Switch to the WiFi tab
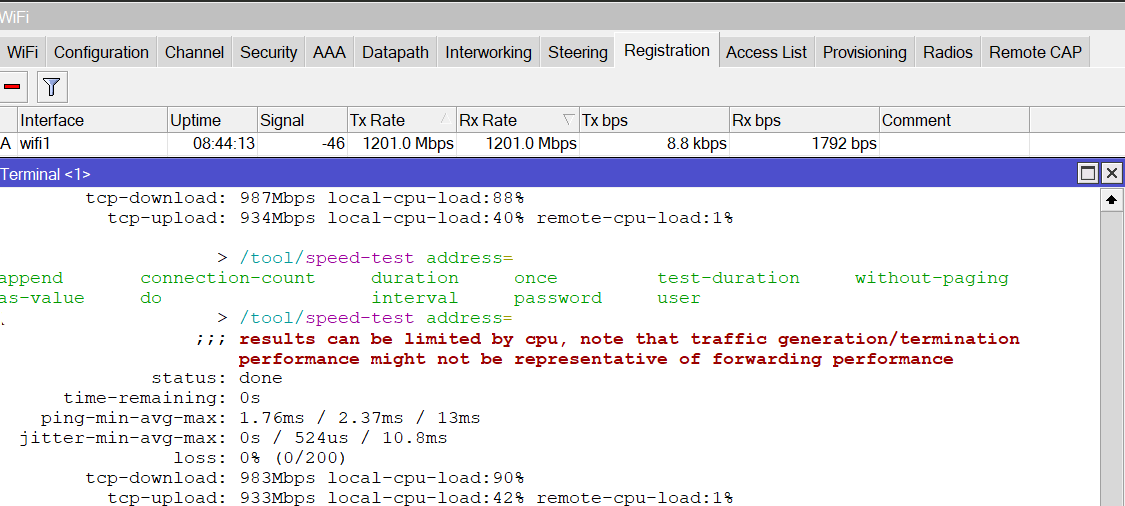This screenshot has width=1125, height=506. click(x=22, y=52)
